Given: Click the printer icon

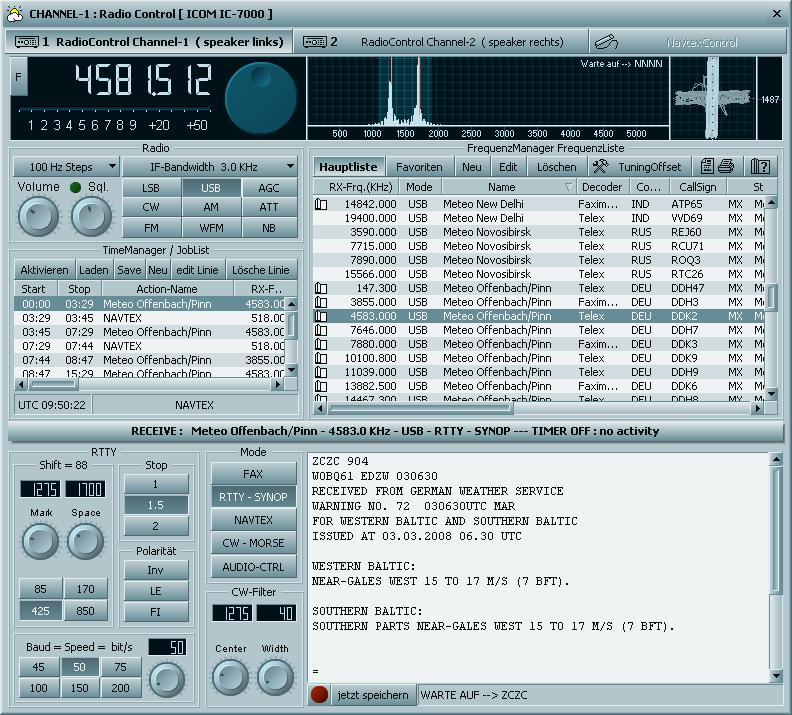Looking at the screenshot, I should 726,167.
